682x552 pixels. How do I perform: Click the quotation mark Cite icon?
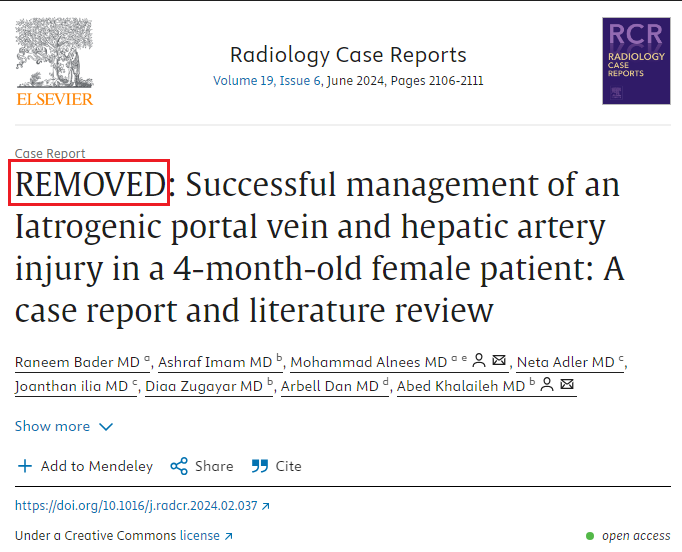click(260, 466)
